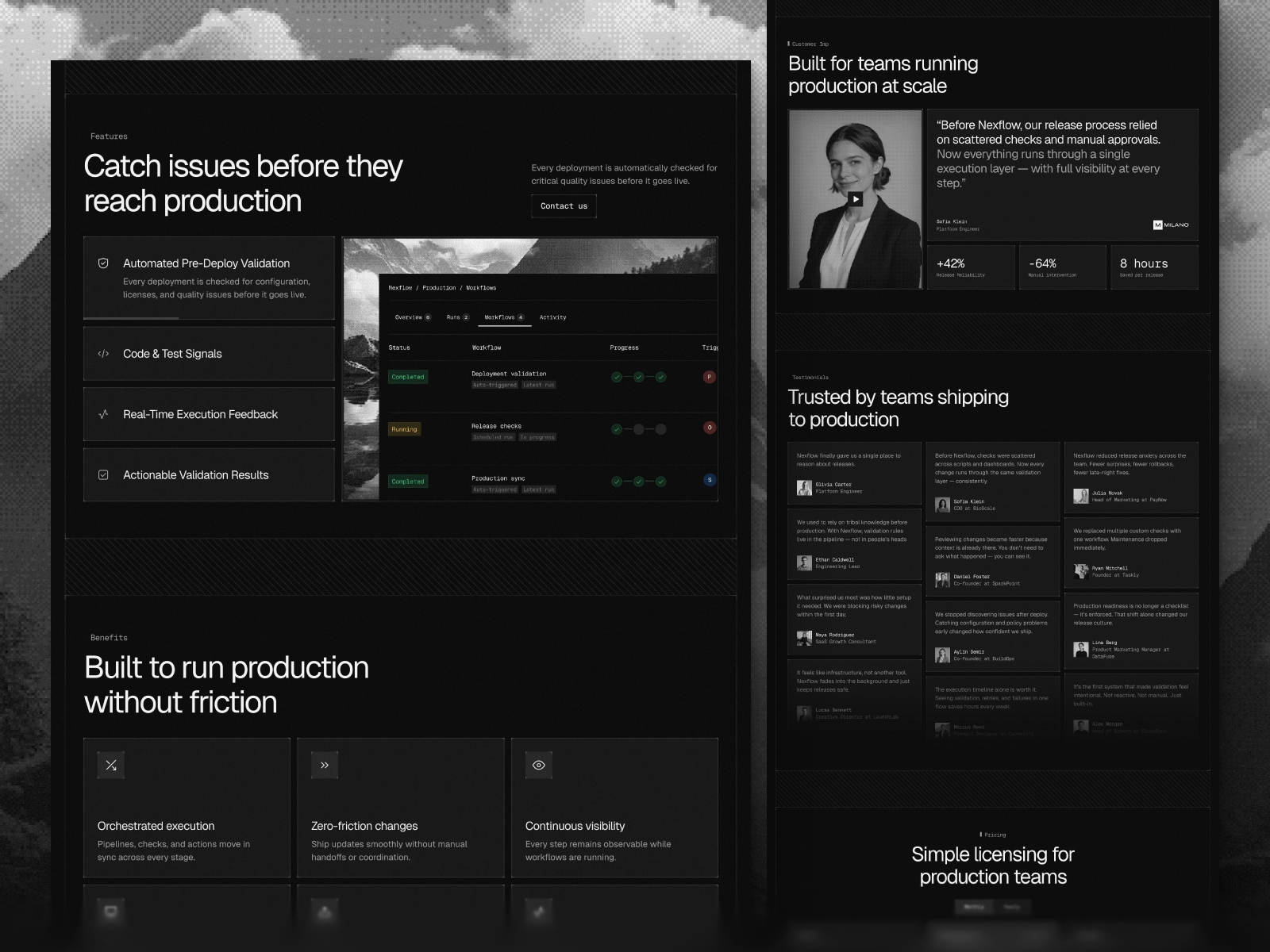Open the Activity tab
The width and height of the screenshot is (1270, 952).
552,317
